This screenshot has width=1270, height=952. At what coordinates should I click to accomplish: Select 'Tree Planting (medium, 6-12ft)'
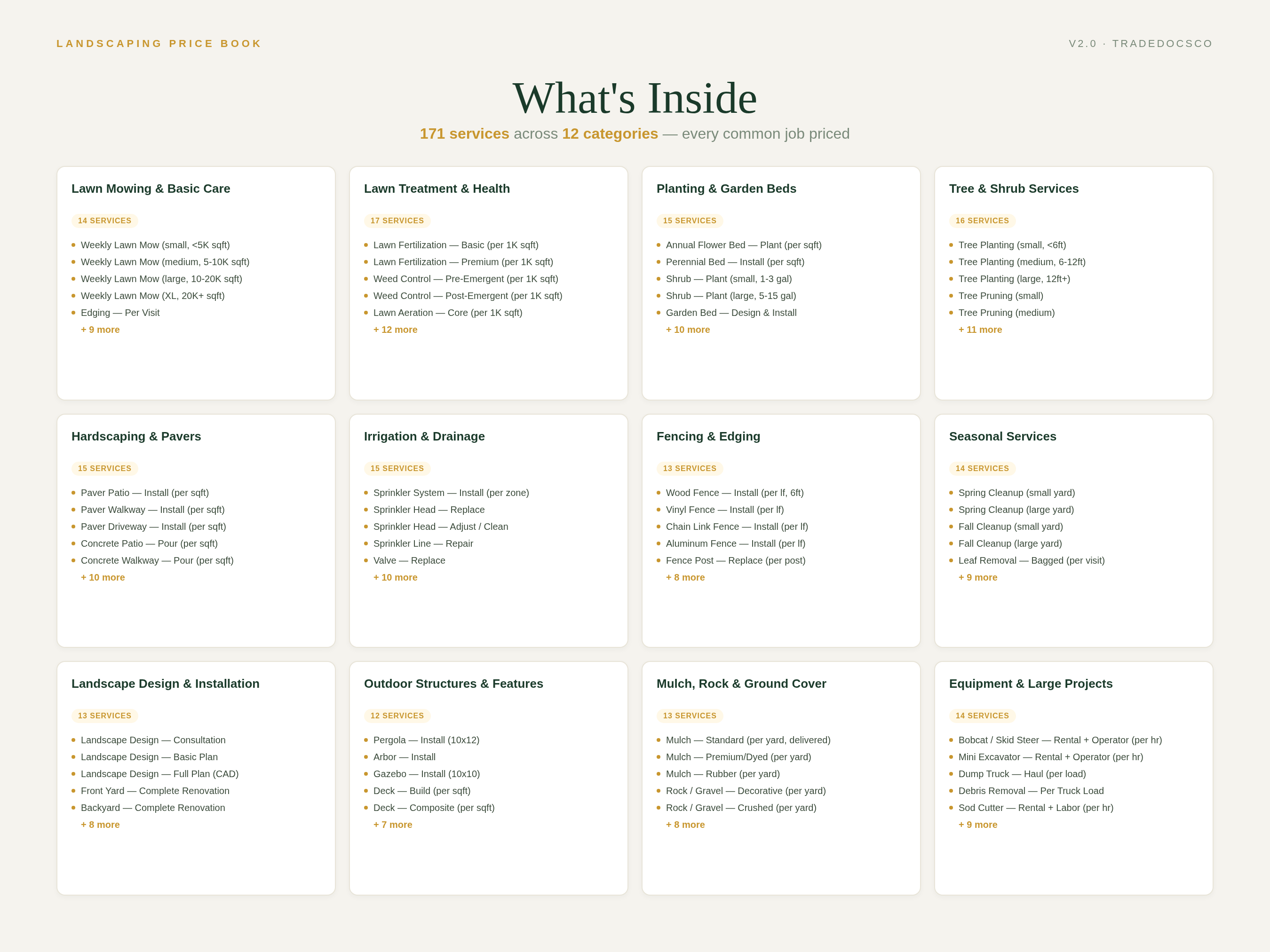click(x=1022, y=262)
